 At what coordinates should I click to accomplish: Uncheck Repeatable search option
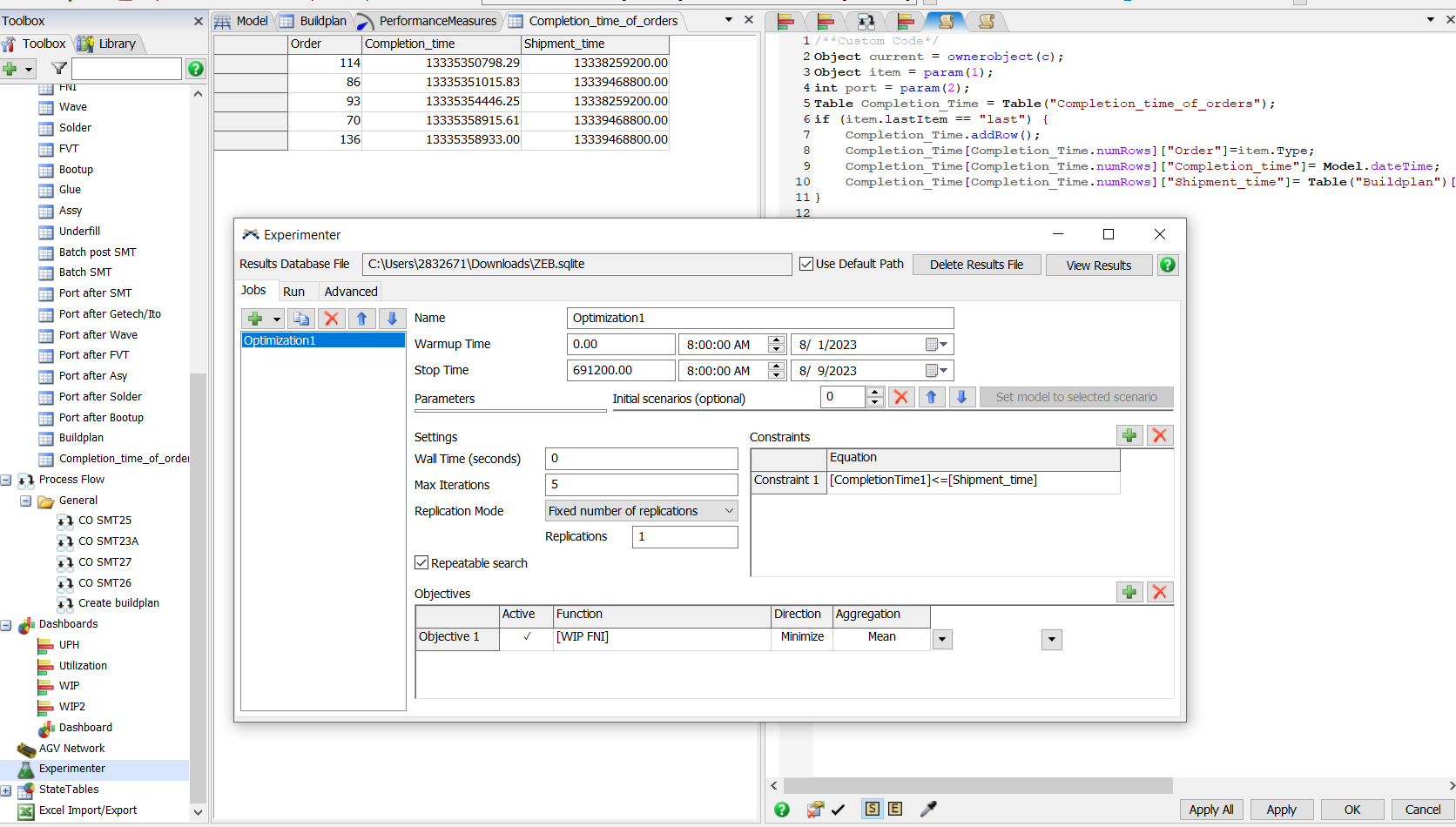[x=421, y=563]
